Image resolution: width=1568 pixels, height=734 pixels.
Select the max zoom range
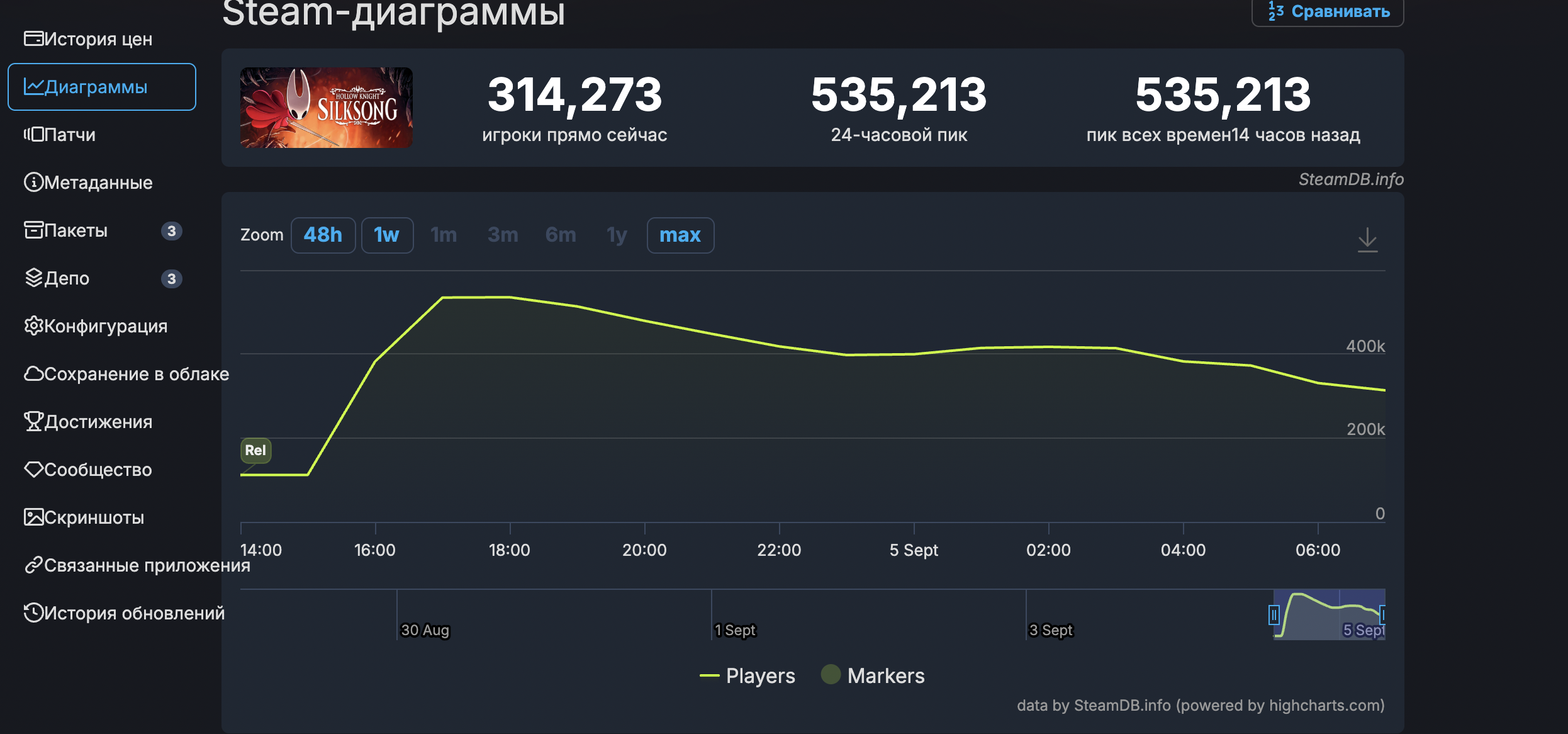[x=680, y=235]
